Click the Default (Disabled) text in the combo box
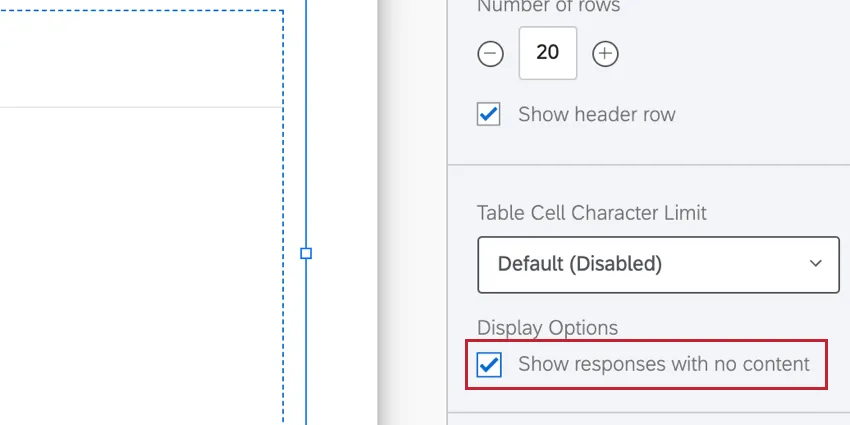850x425 pixels. tap(580, 265)
